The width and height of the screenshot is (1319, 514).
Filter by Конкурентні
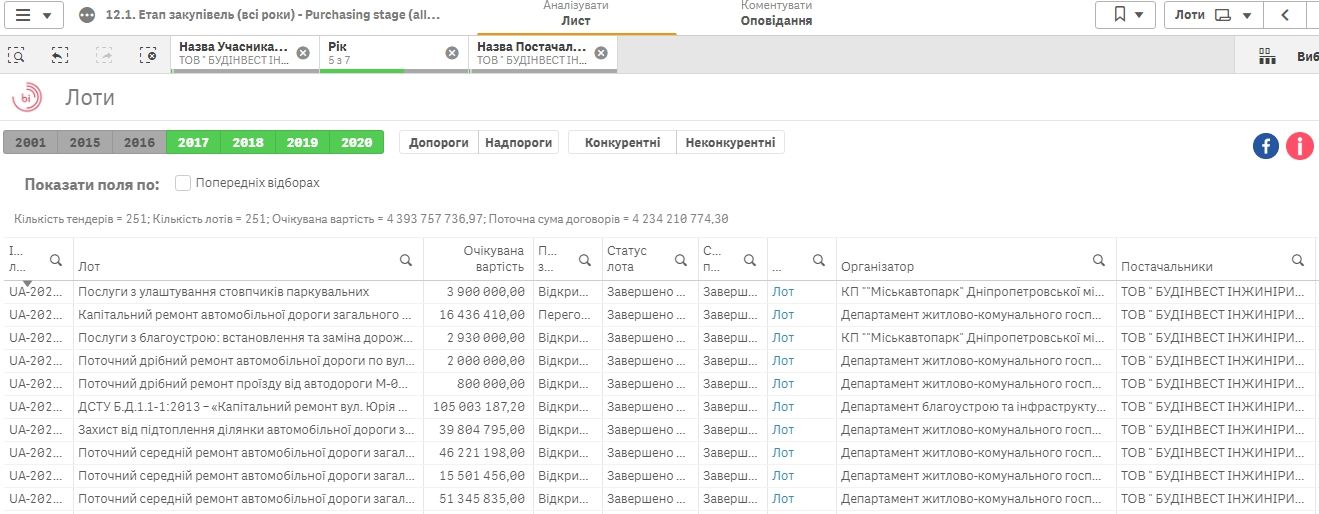click(x=622, y=143)
